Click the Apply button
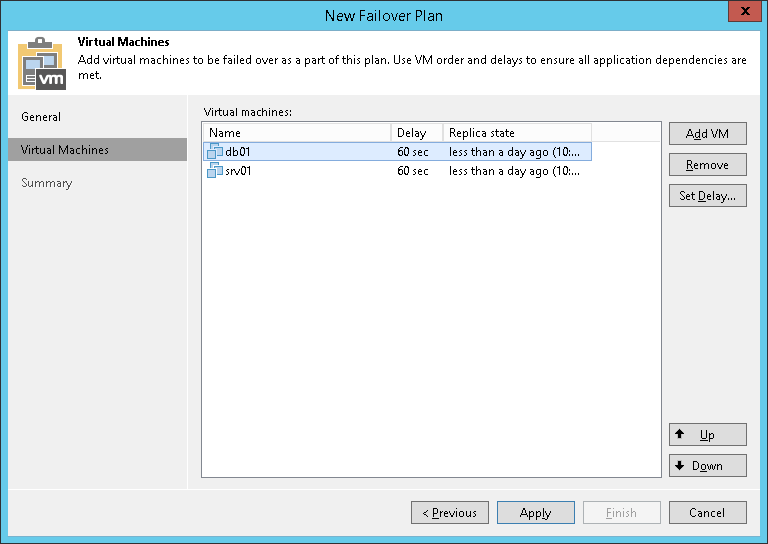Image resolution: width=768 pixels, height=544 pixels. [536, 513]
